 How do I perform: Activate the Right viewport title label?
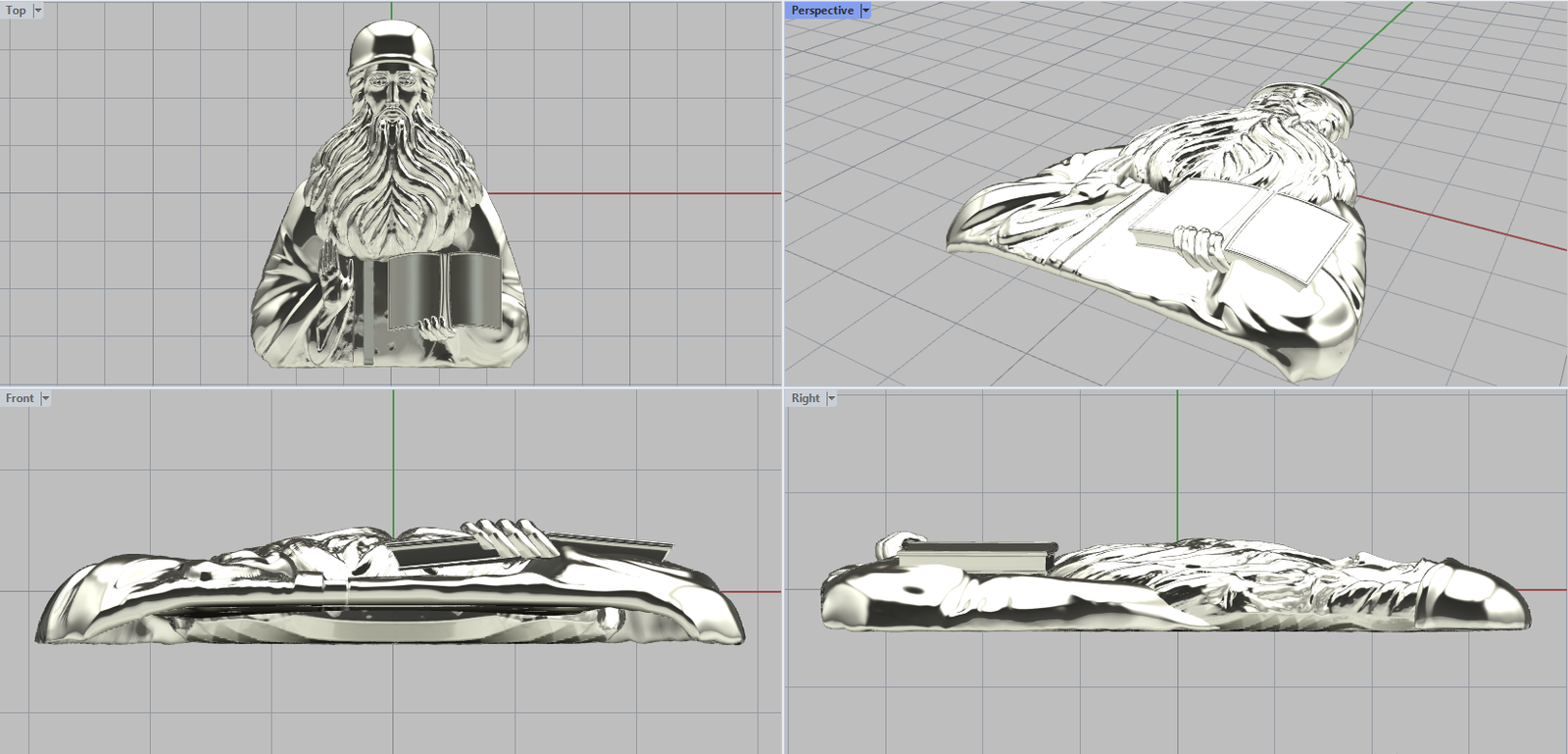click(x=806, y=398)
